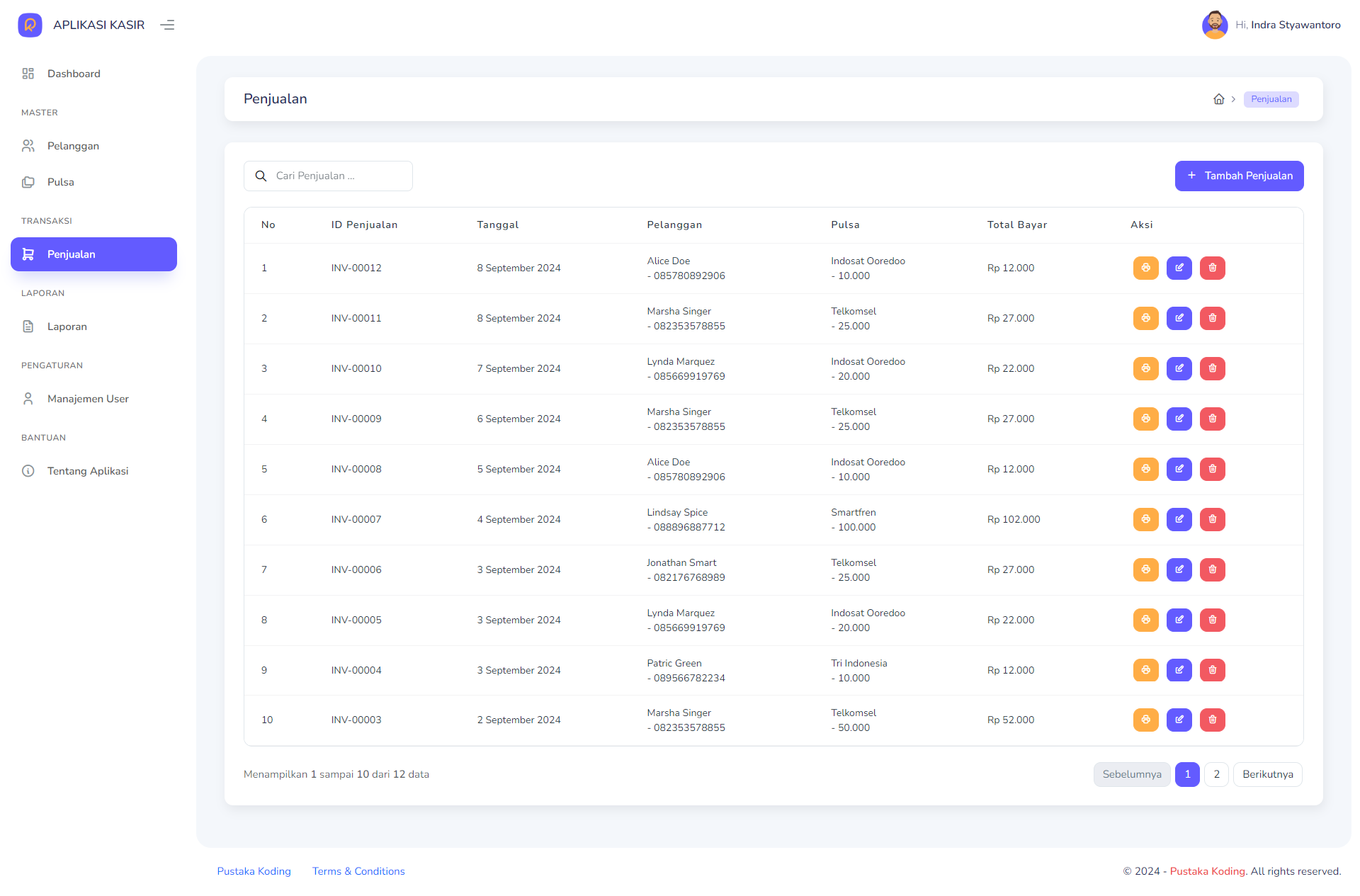Screen dimensions: 1360x896
Task: Open the Terms & Conditions link
Action: coord(358,871)
